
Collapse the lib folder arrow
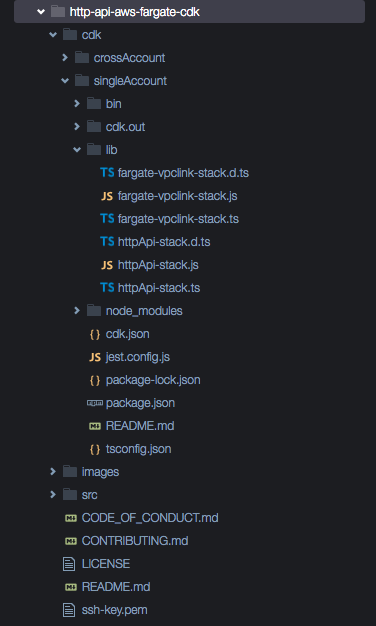pyautogui.click(x=77, y=150)
